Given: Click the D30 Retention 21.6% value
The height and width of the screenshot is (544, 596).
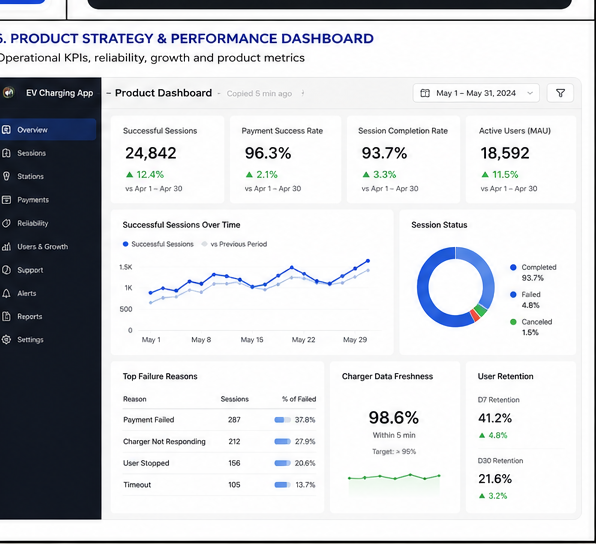Looking at the screenshot, I should [495, 479].
